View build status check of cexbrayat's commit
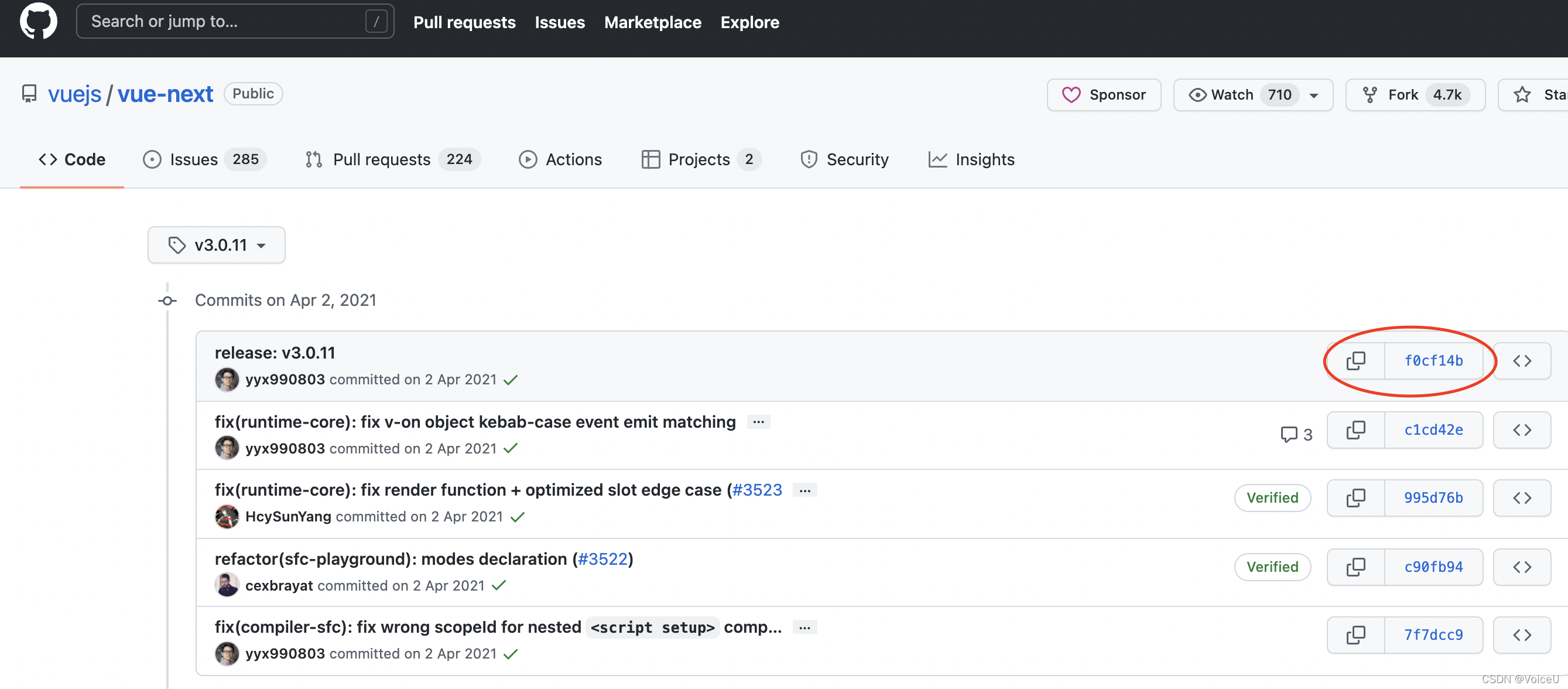Viewport: 1568px width, 689px height. pos(499,585)
